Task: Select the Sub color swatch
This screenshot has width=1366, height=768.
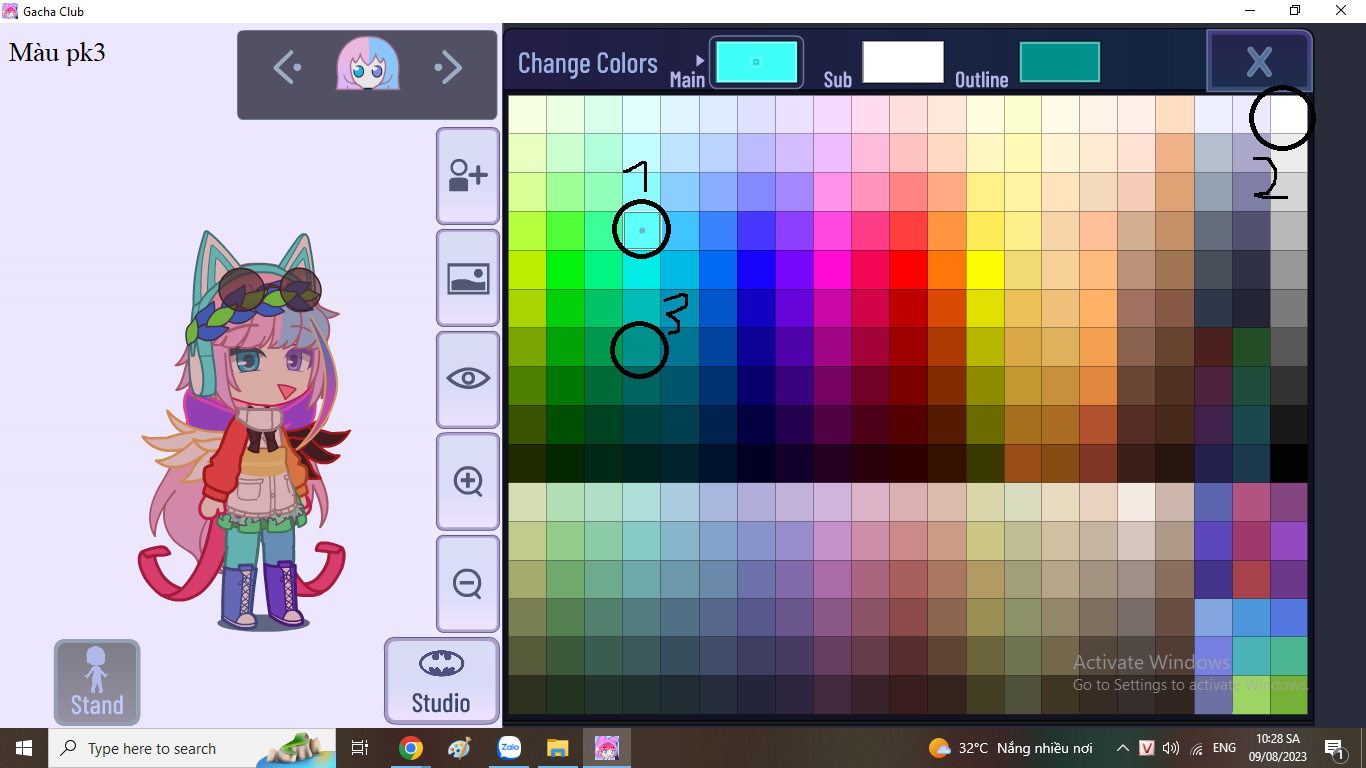Action: point(902,62)
